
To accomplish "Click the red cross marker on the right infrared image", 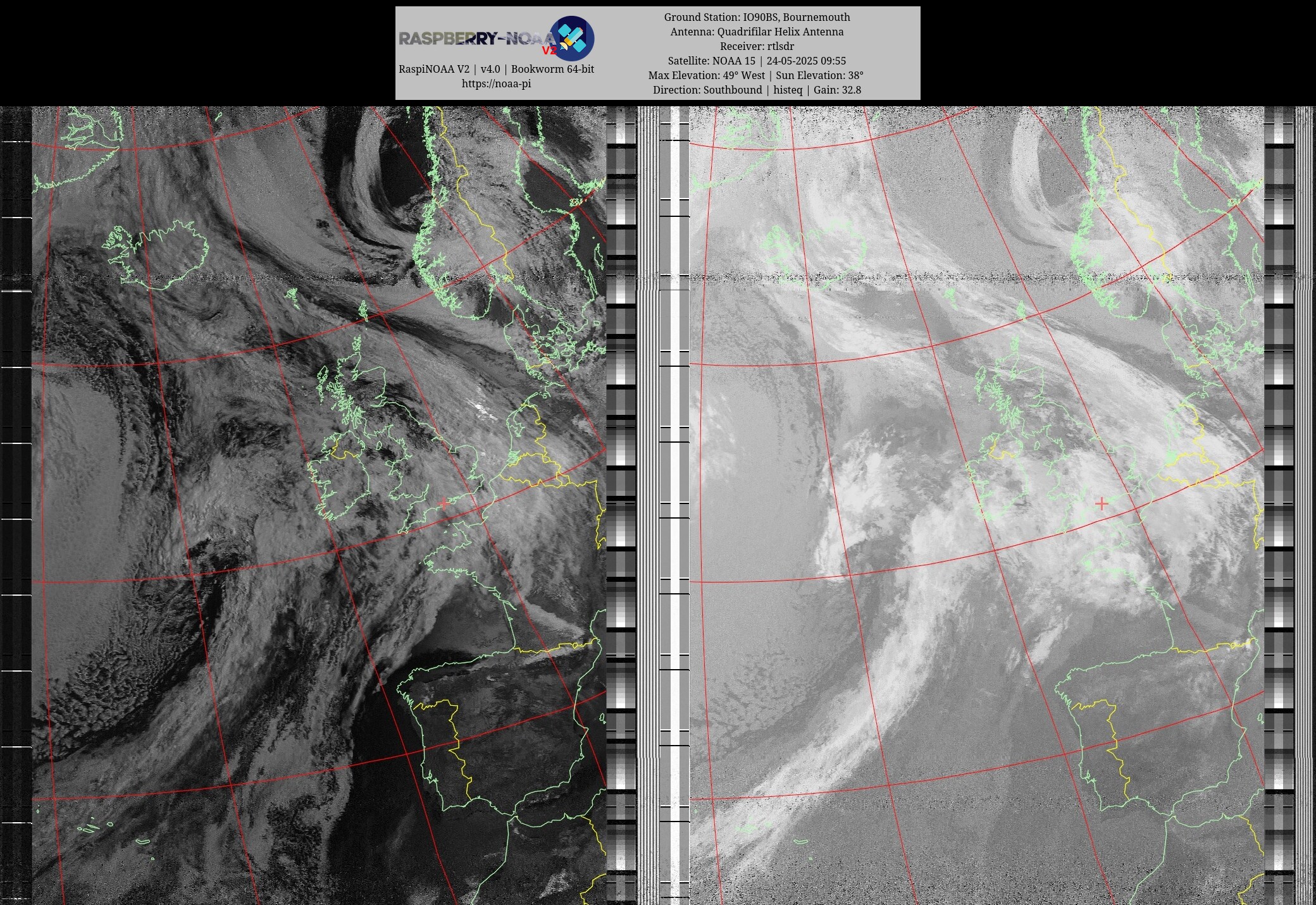I will [x=1102, y=503].
